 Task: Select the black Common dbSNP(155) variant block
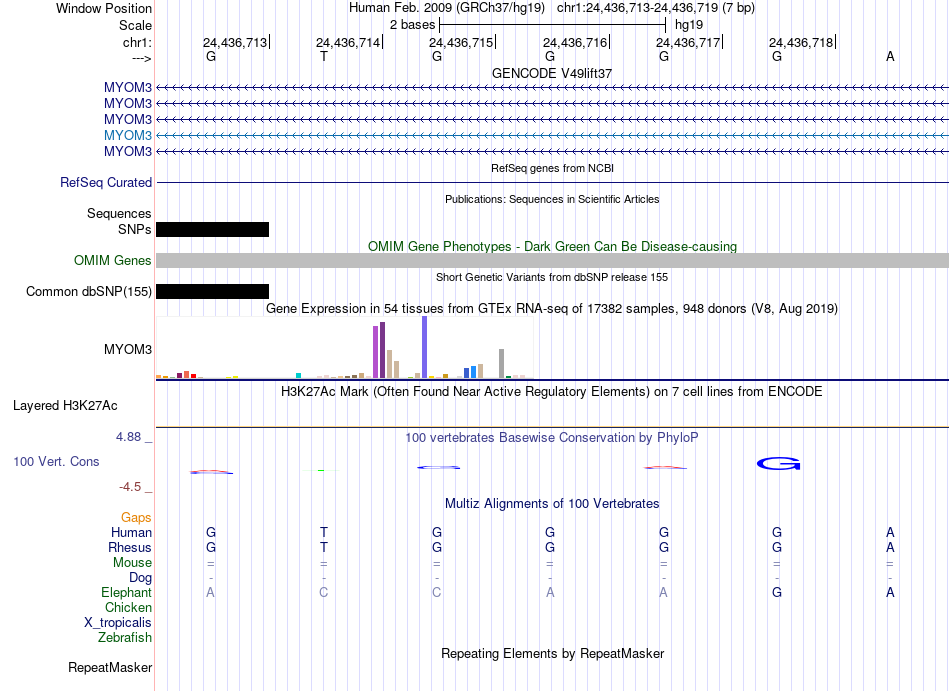tap(213, 291)
